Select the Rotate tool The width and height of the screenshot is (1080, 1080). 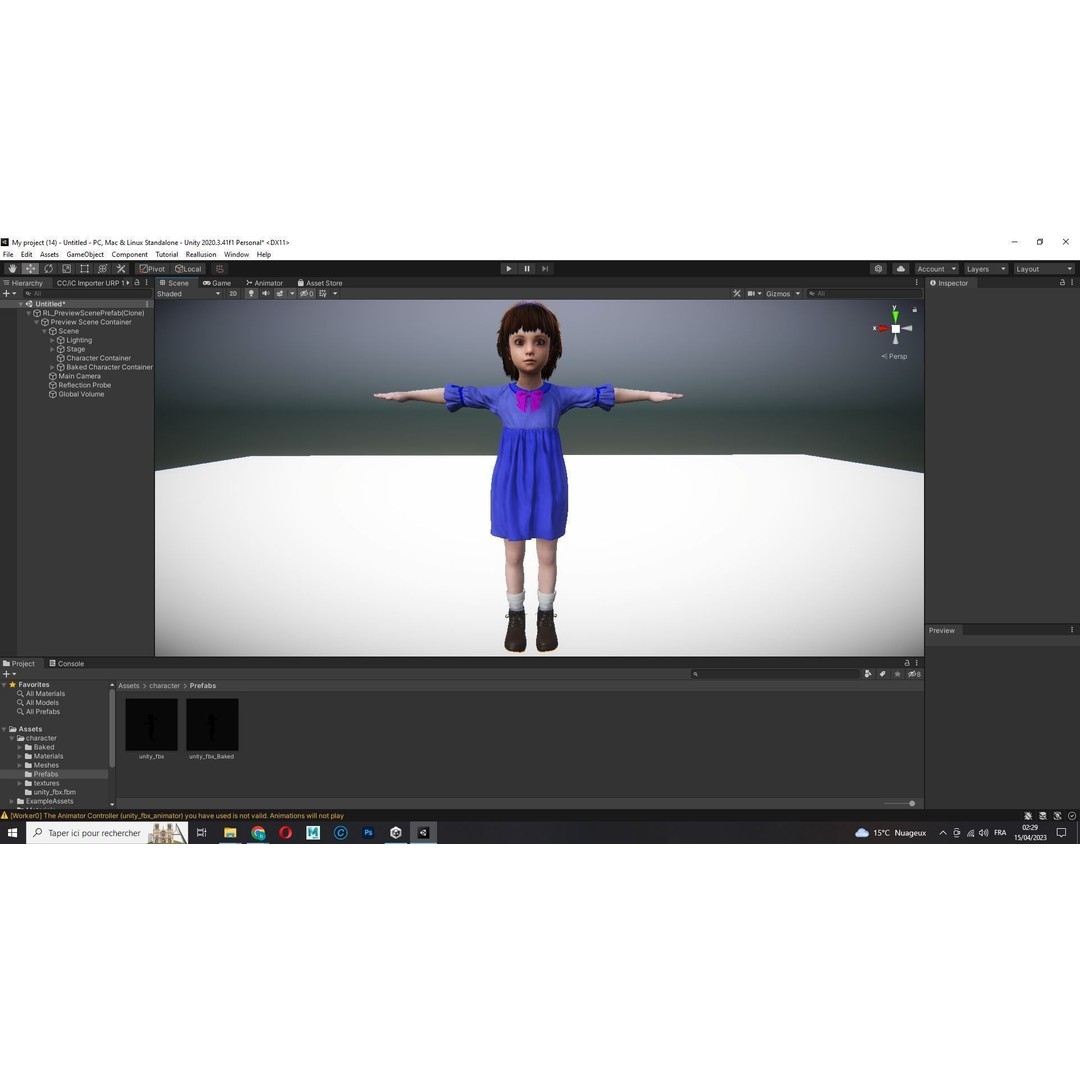point(48,269)
